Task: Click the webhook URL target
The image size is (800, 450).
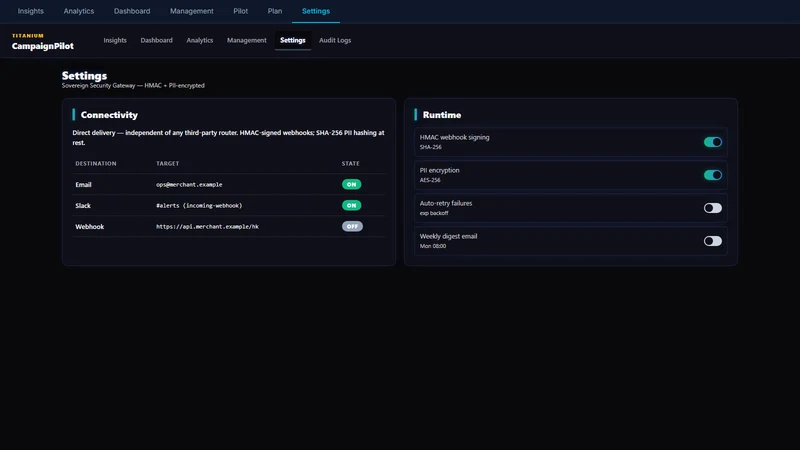Action: click(207, 227)
